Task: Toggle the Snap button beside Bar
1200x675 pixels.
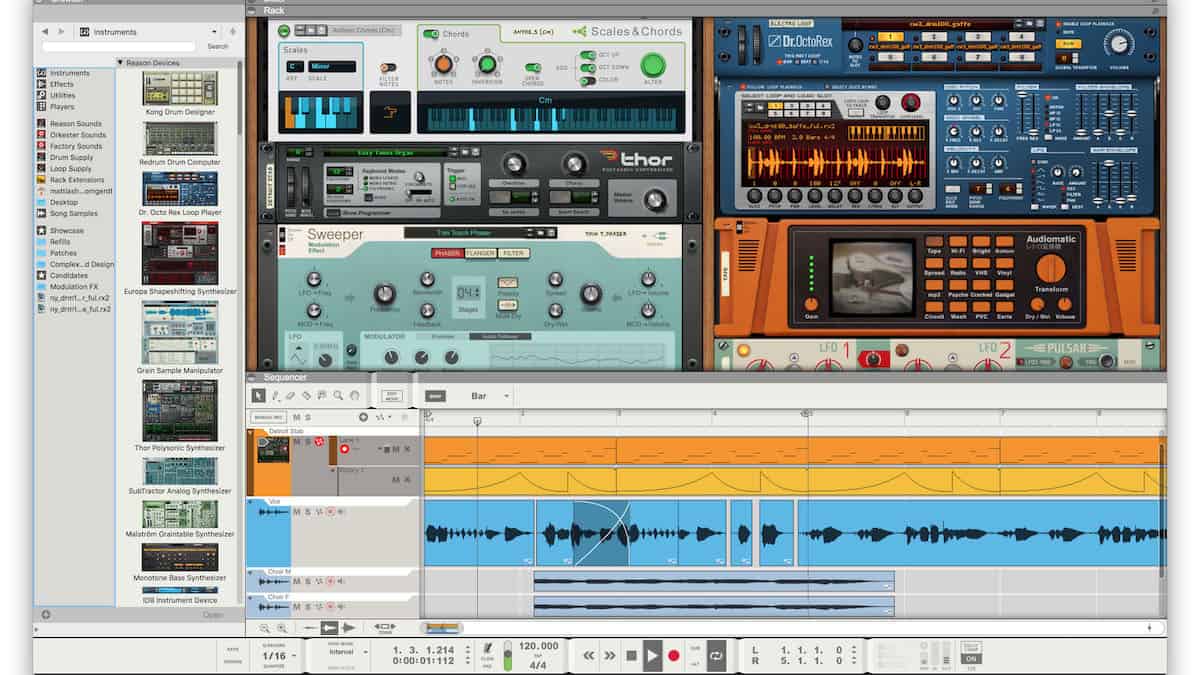Action: [435, 396]
